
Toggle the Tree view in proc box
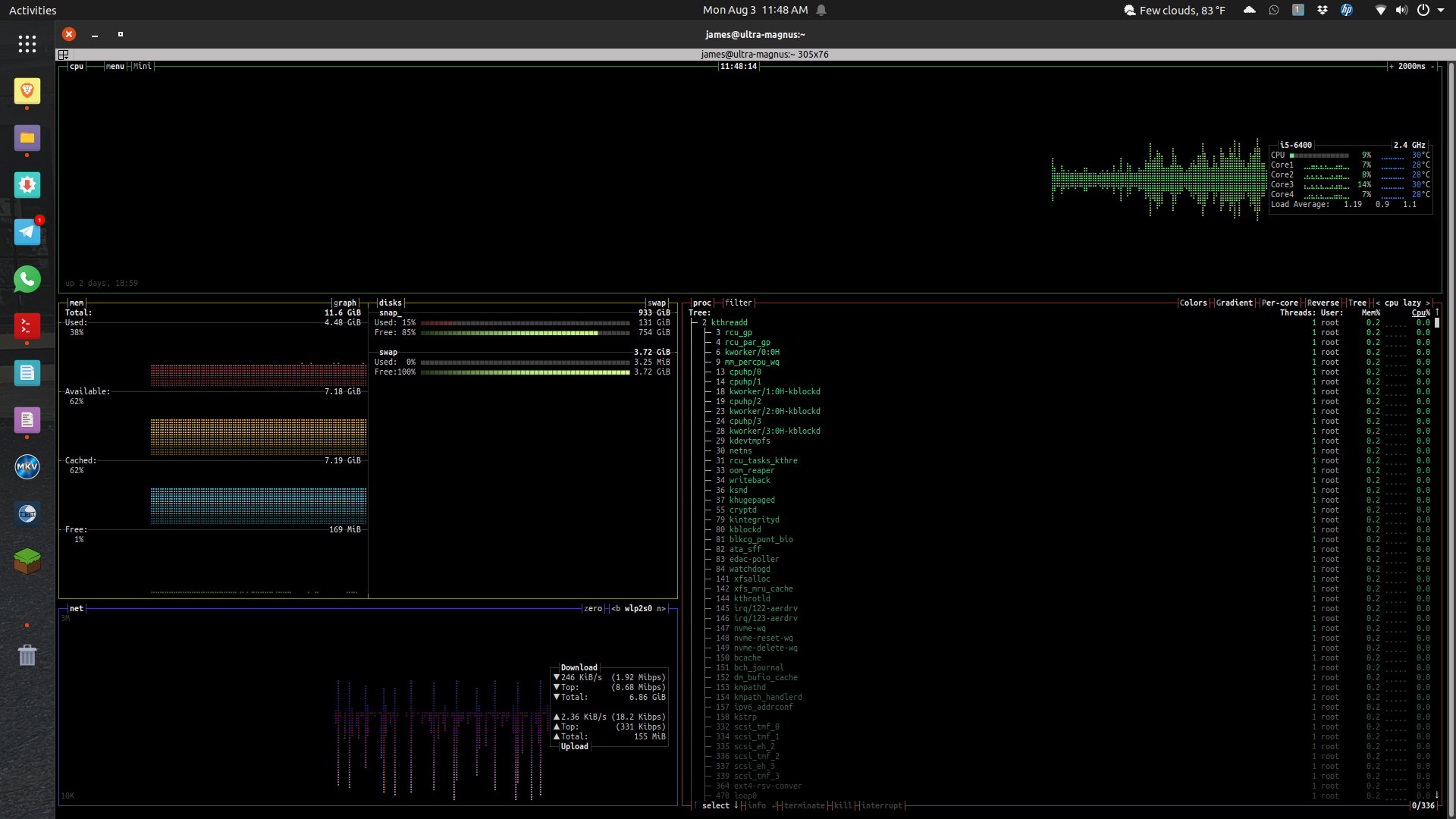pyautogui.click(x=1357, y=303)
